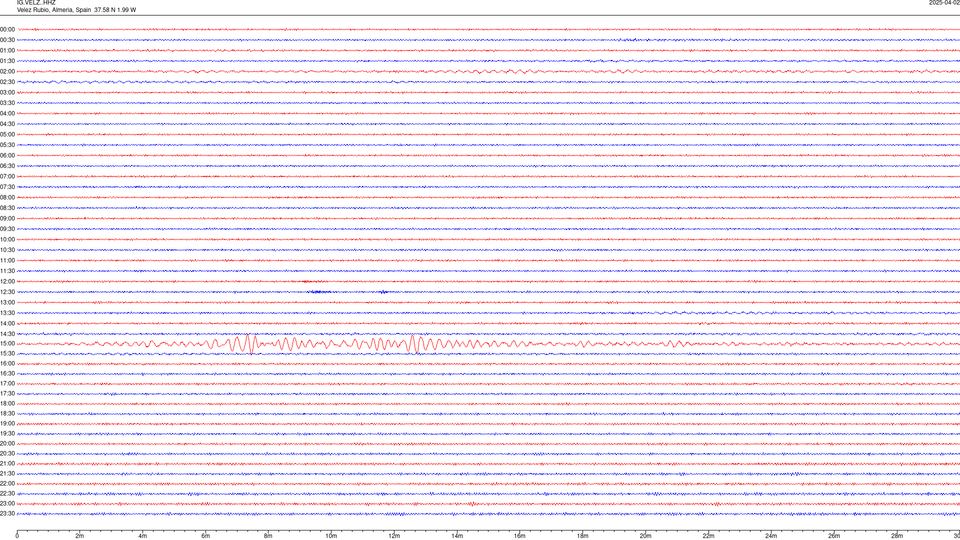Select the 10m minute marker
Image resolution: width=960 pixels, height=540 pixels.
(x=331, y=536)
